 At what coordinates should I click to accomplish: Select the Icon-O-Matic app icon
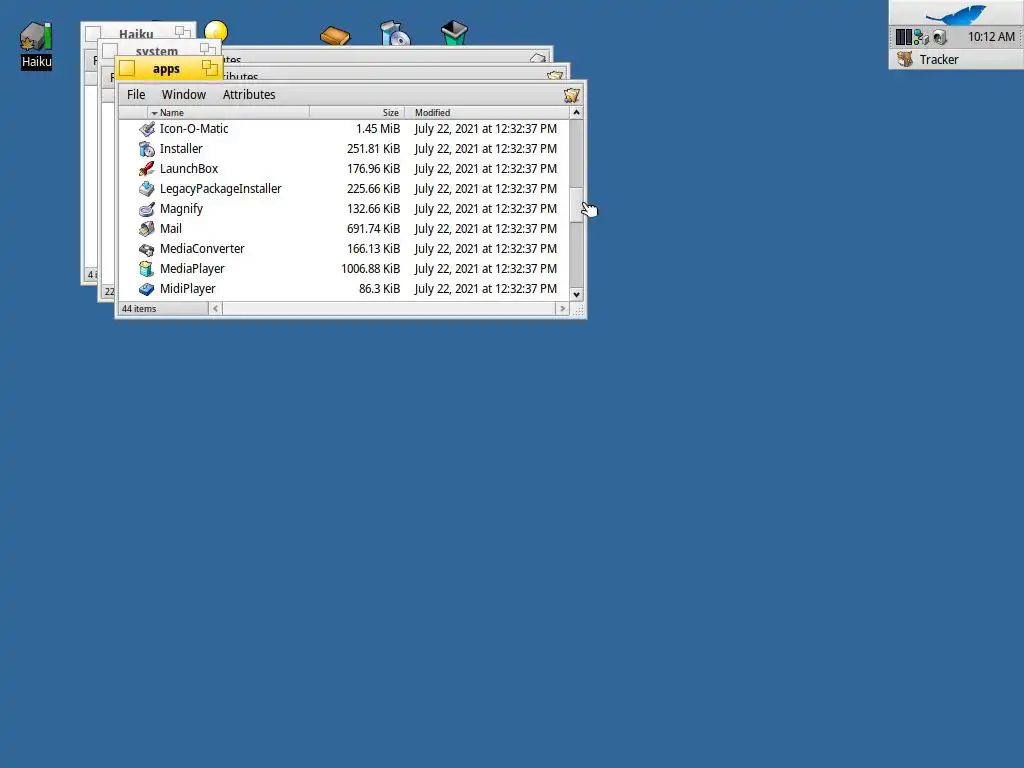pyautogui.click(x=147, y=129)
